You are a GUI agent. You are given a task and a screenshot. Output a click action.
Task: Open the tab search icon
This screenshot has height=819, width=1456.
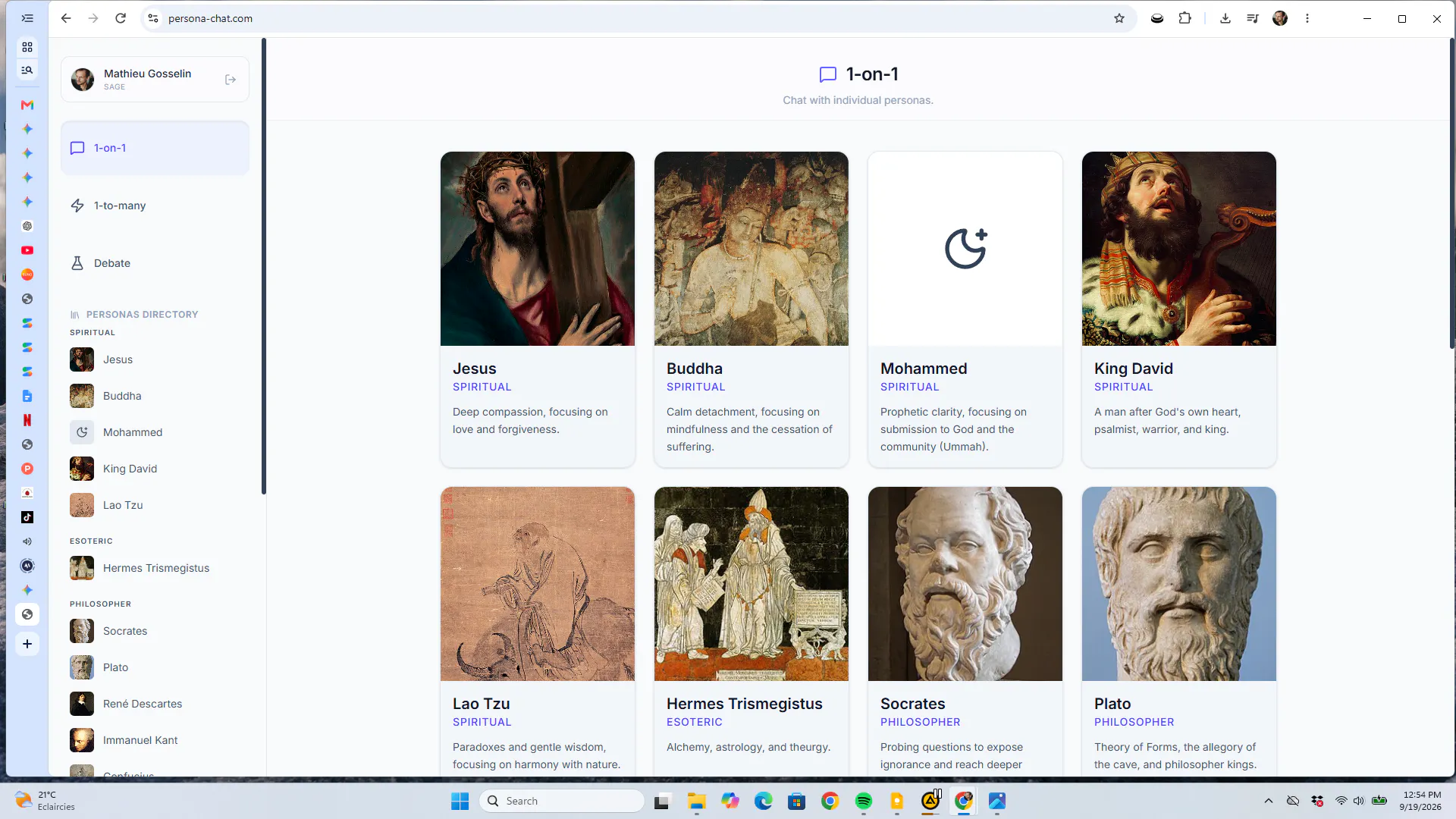point(27,70)
